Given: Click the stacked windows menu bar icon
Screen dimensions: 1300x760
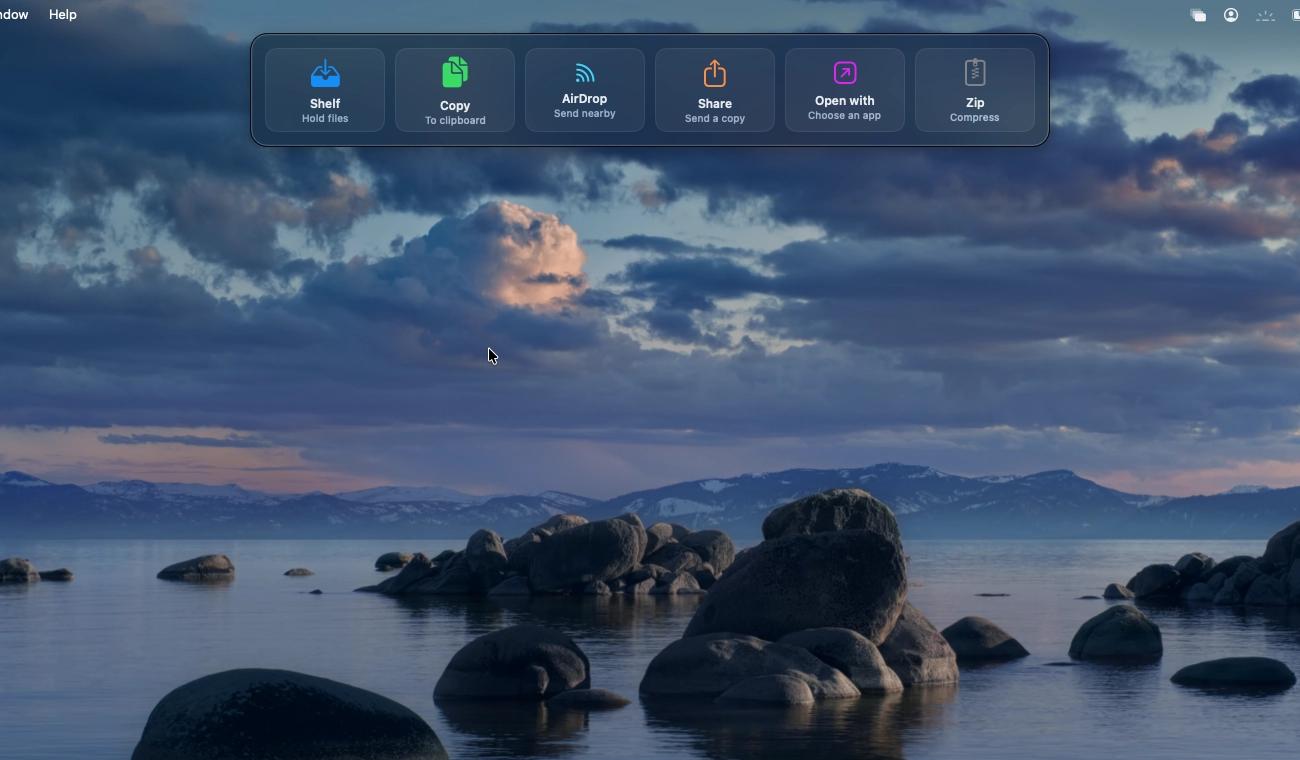Looking at the screenshot, I should pos(1198,15).
